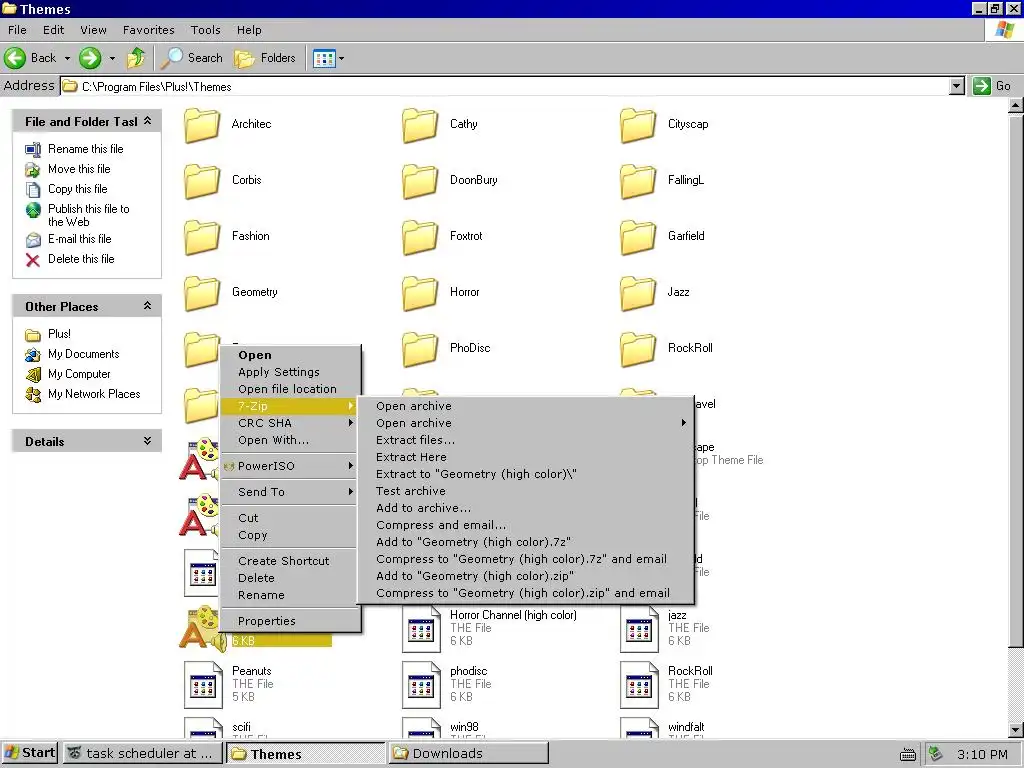Select the DoonBury folder icon
The width and height of the screenshot is (1024, 768).
click(420, 181)
